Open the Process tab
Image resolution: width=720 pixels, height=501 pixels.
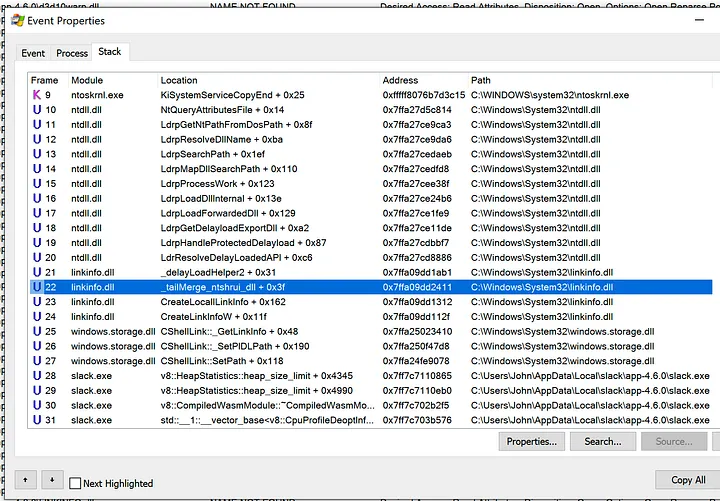click(x=72, y=53)
